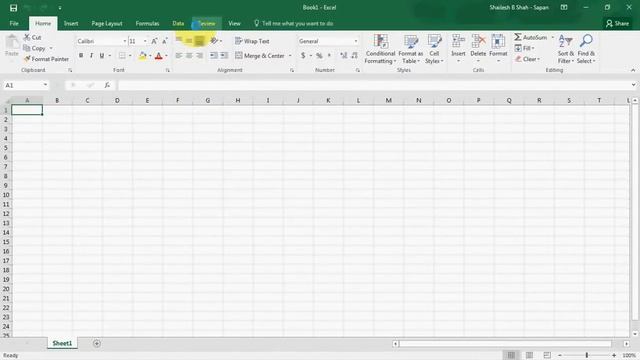Increase the cell indent

224,56
